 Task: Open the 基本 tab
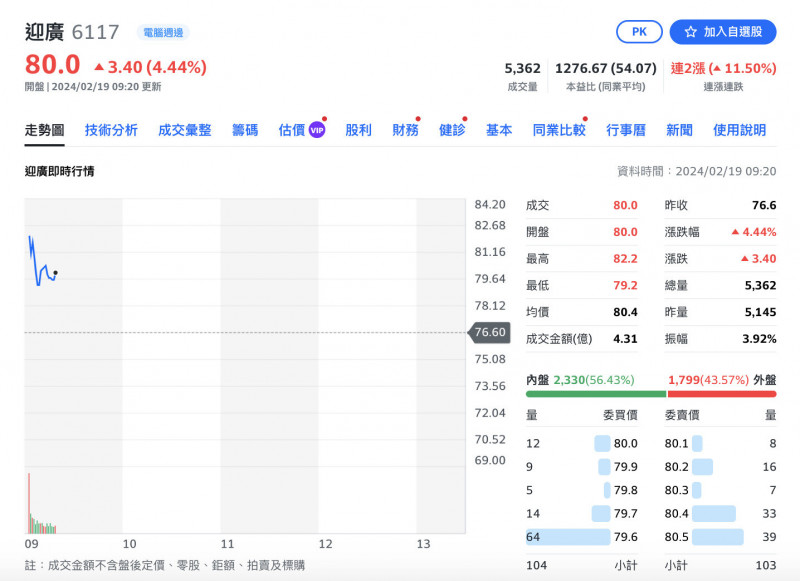[499, 131]
